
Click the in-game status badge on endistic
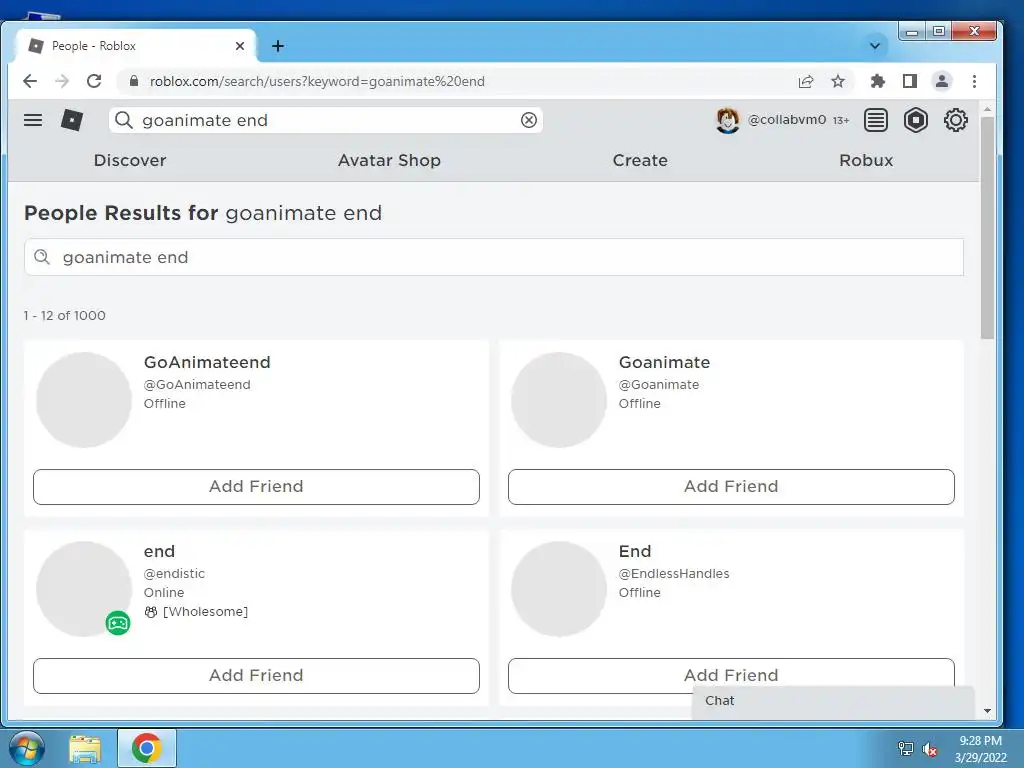point(118,623)
